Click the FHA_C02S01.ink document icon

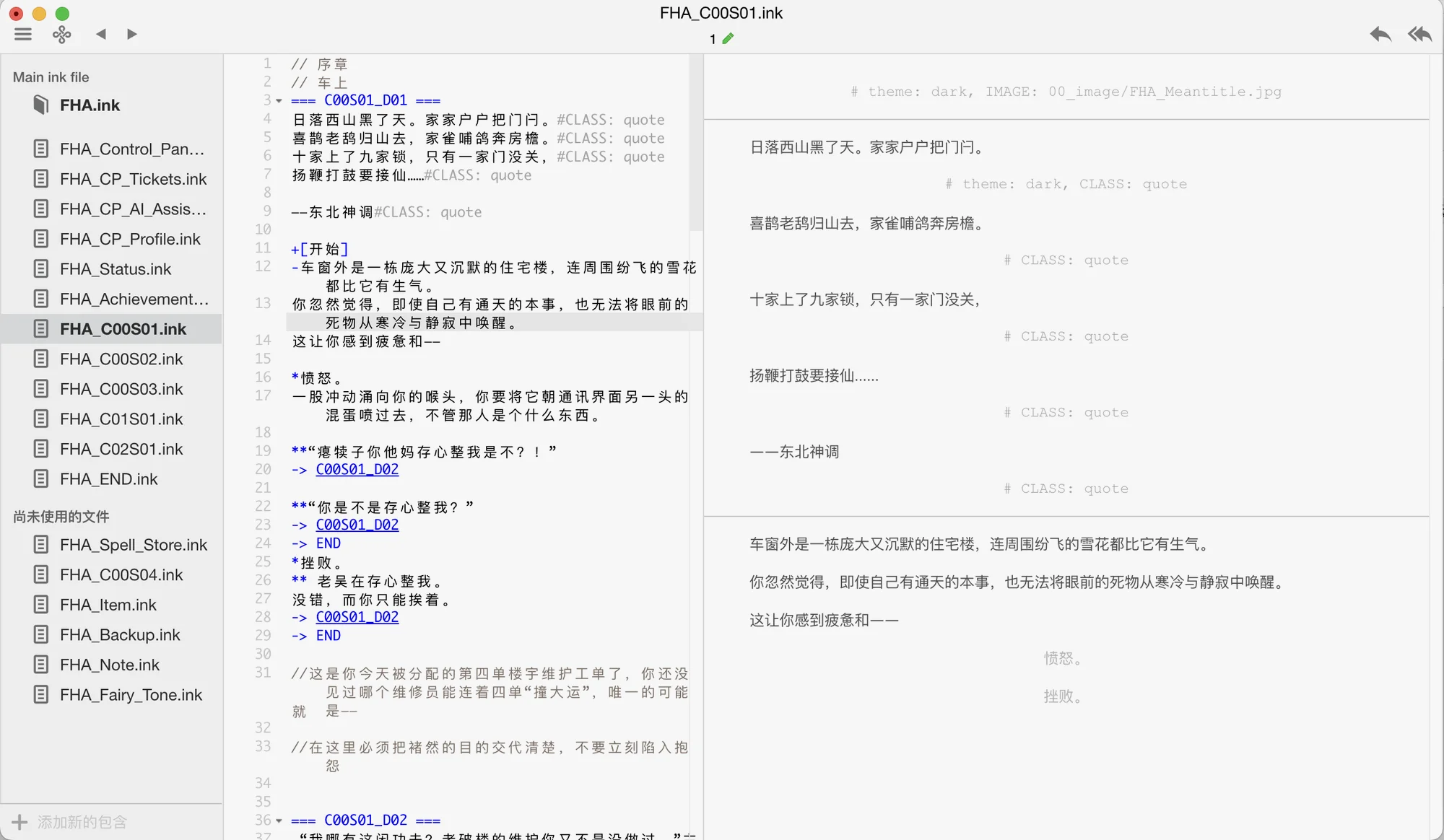coord(41,449)
